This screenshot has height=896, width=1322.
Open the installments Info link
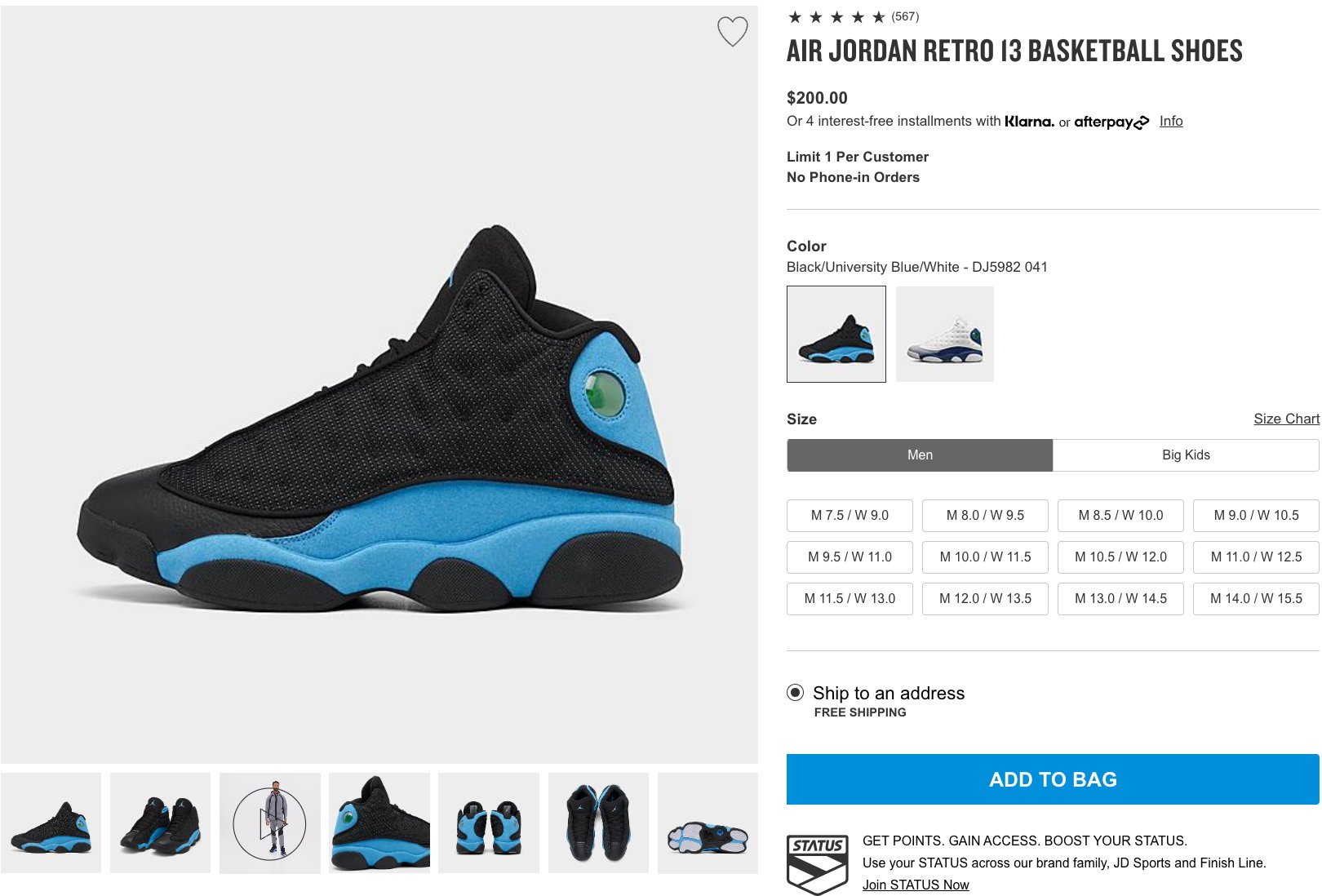tap(1171, 121)
